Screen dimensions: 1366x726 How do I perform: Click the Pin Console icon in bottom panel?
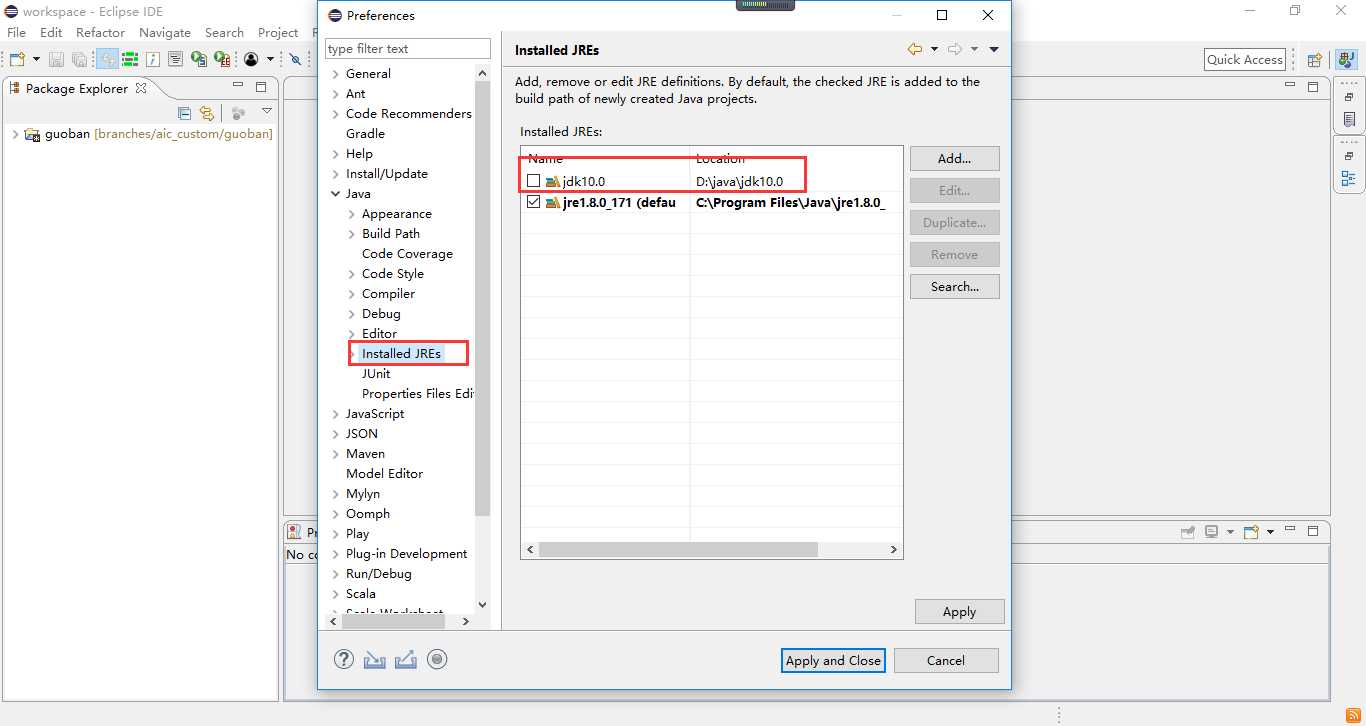[x=1188, y=532]
